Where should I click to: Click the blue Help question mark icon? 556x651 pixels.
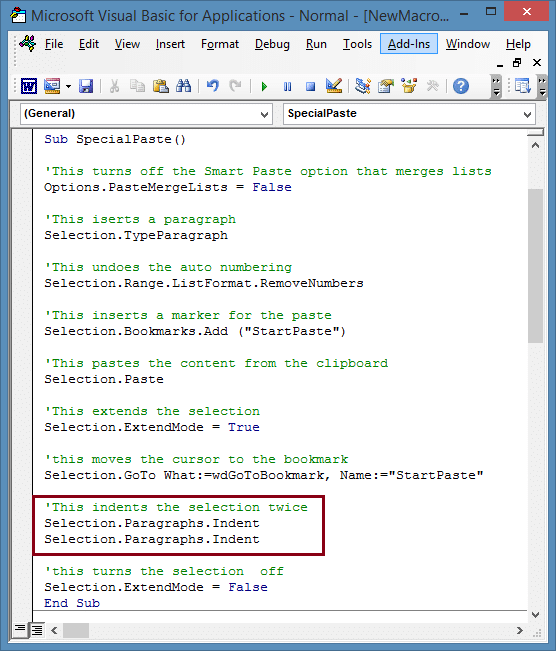[461, 86]
